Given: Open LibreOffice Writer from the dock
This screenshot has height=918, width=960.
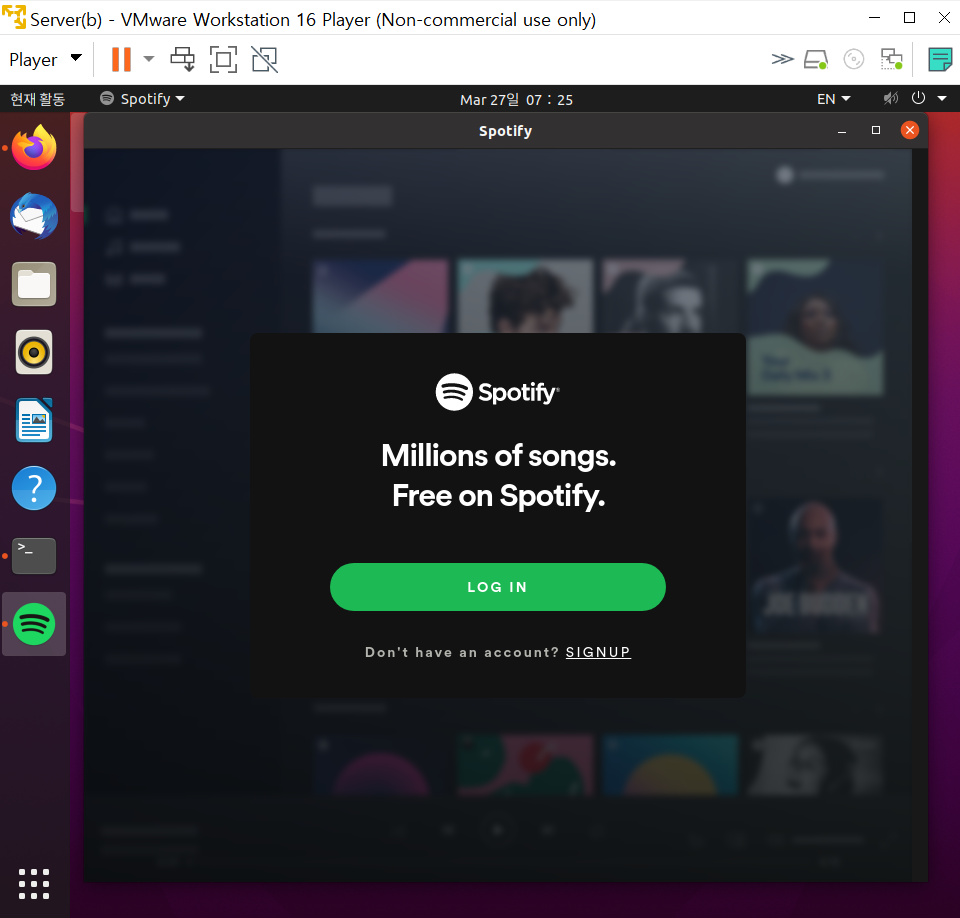Looking at the screenshot, I should [x=34, y=420].
